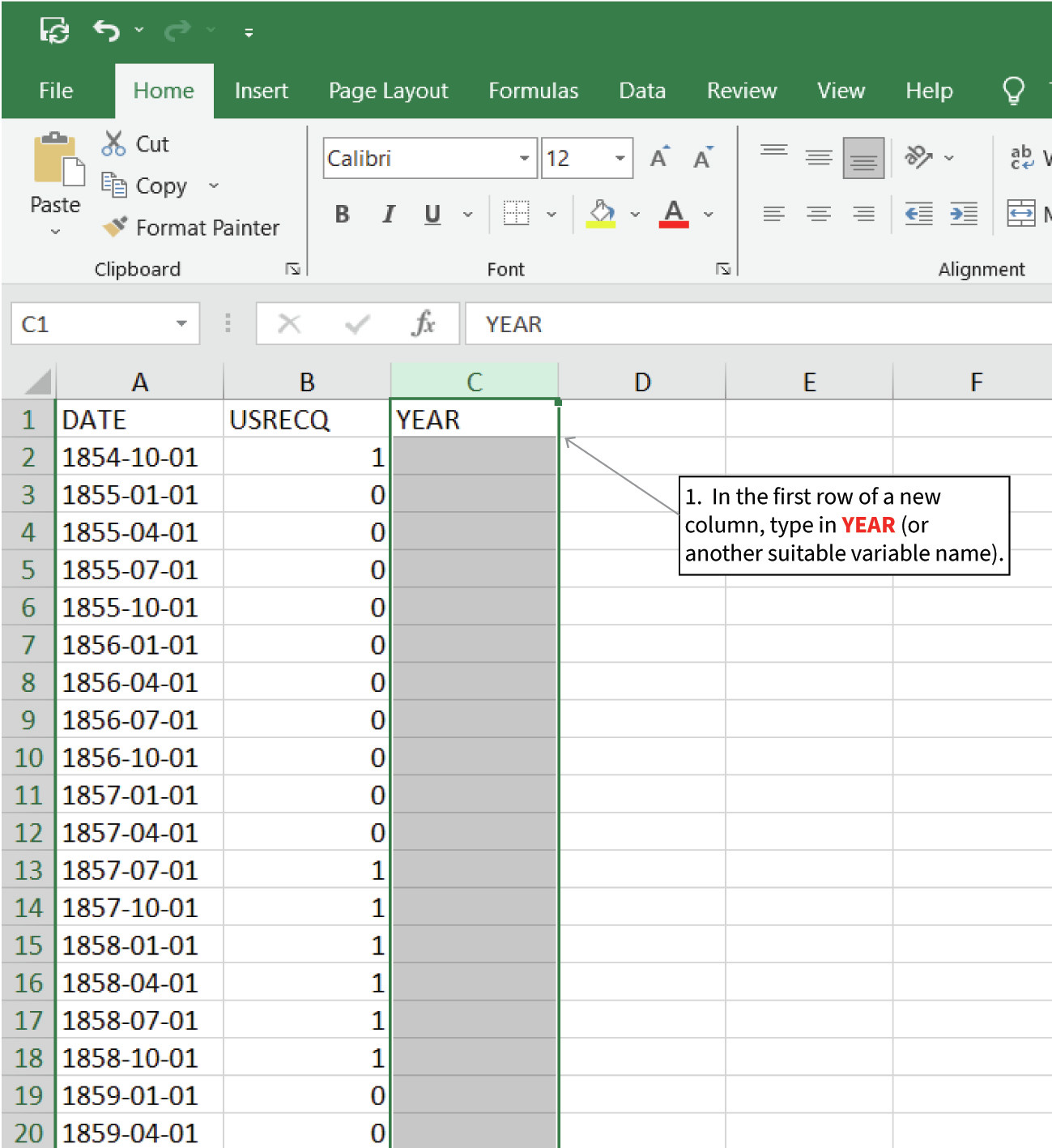
Task: Switch to the Formulas ribbon tab
Action: [533, 91]
